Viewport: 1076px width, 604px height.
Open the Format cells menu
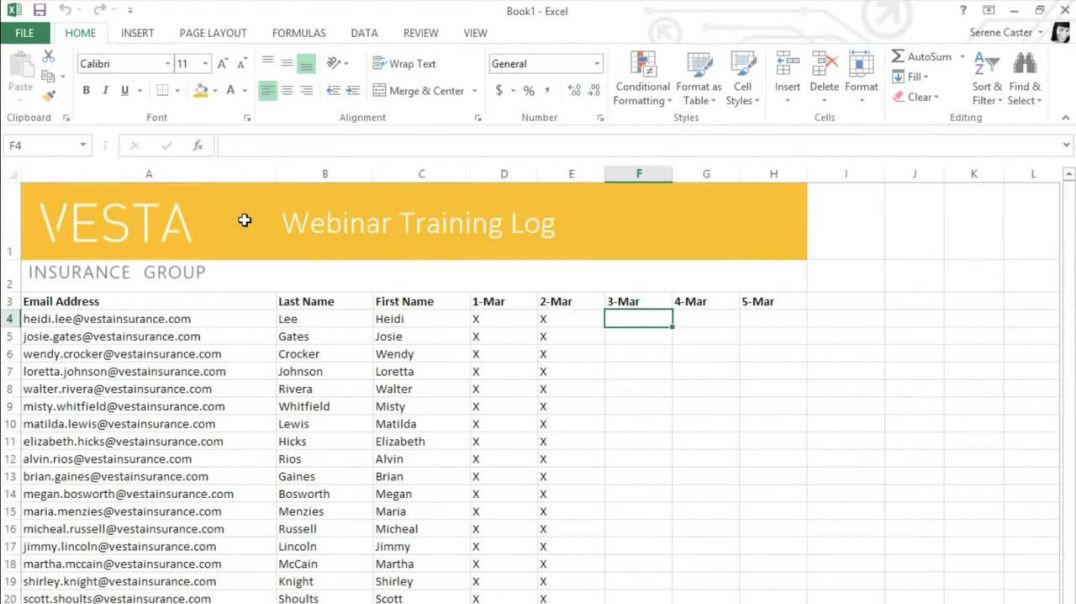(861, 79)
